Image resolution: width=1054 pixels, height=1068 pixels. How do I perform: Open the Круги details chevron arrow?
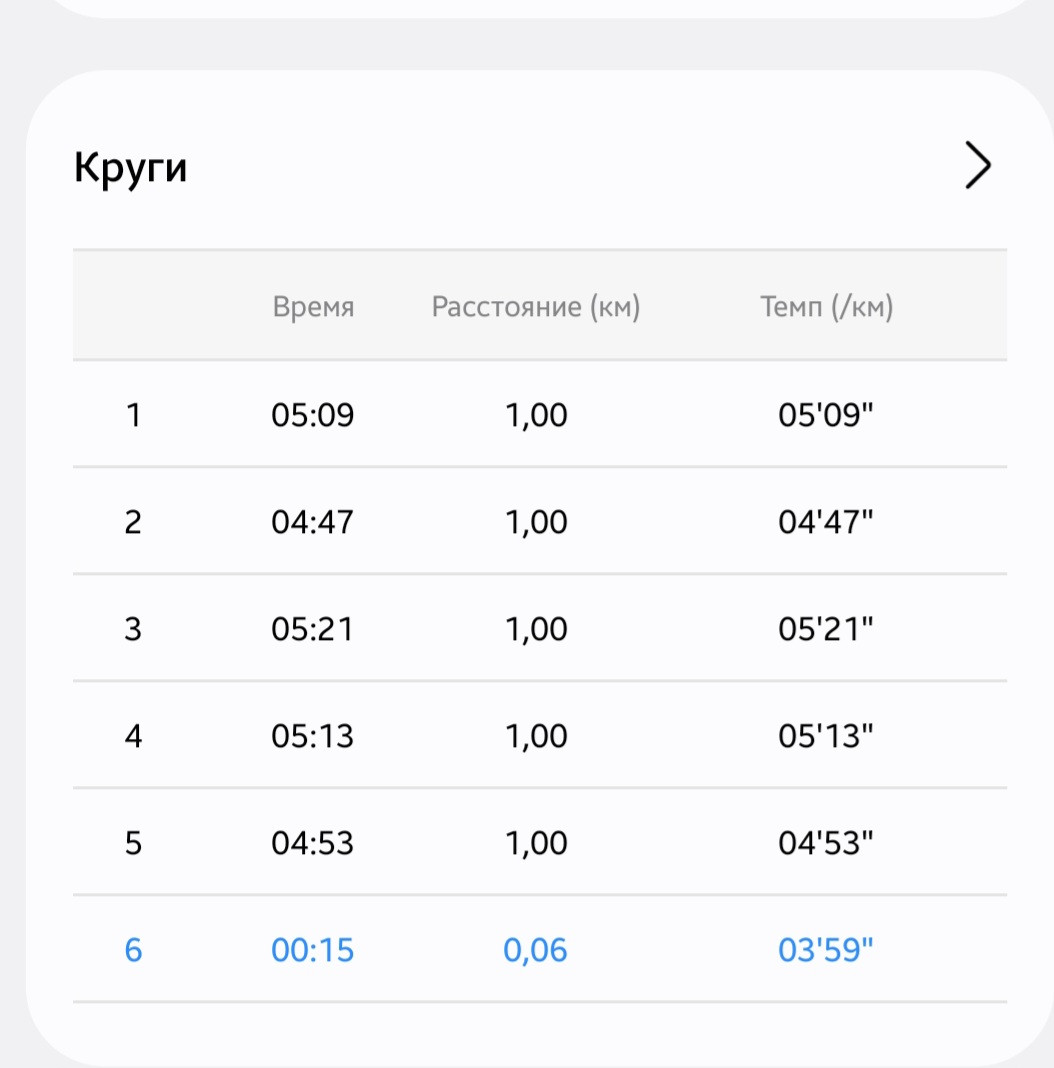(x=978, y=166)
